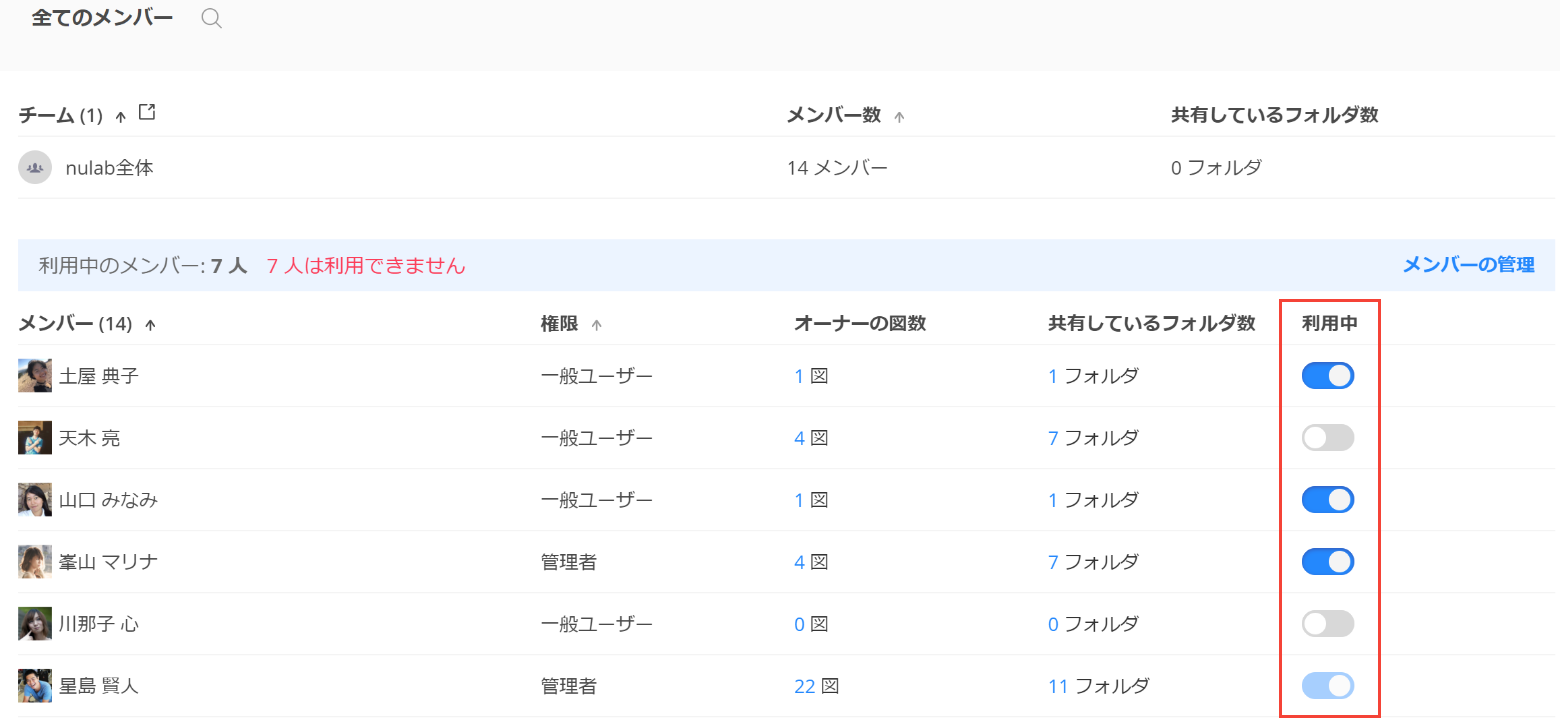Open 峯山 マリナ's 4 diagrams link

pyautogui.click(x=799, y=562)
